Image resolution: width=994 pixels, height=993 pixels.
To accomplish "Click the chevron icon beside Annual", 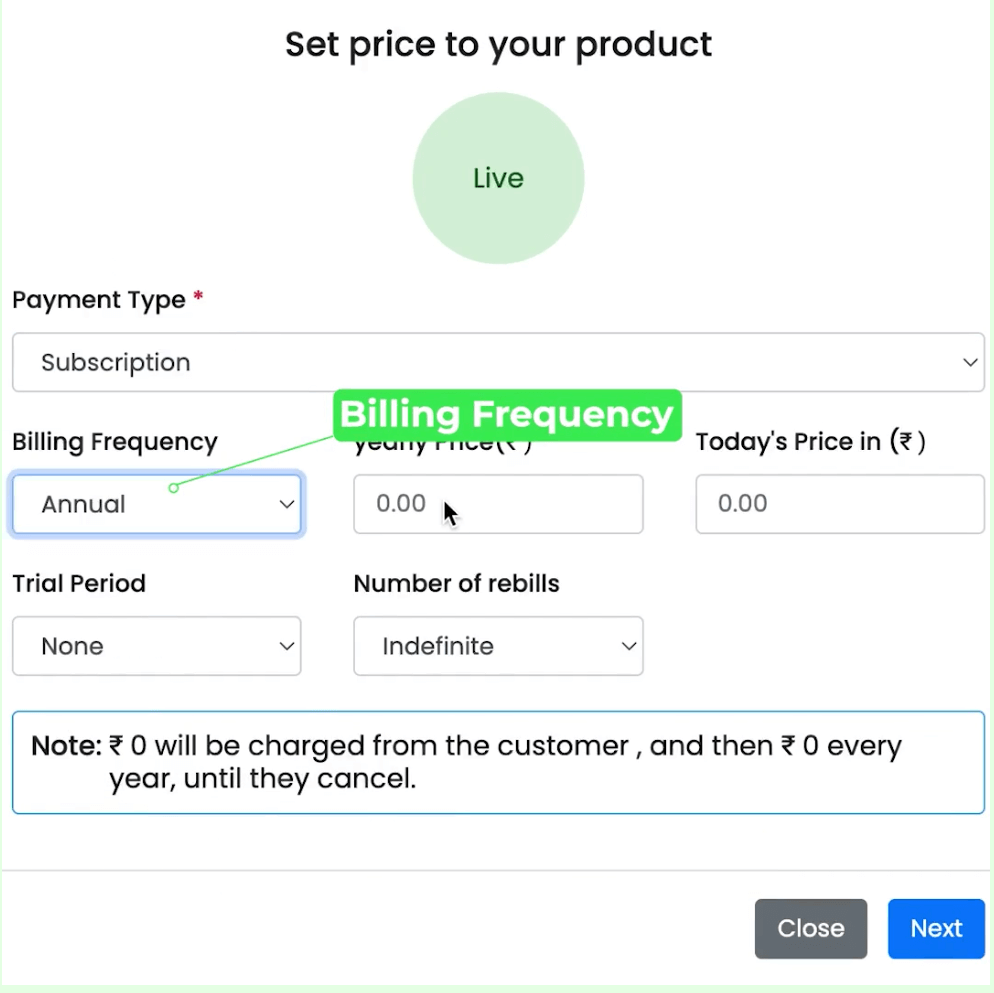I will tap(287, 504).
